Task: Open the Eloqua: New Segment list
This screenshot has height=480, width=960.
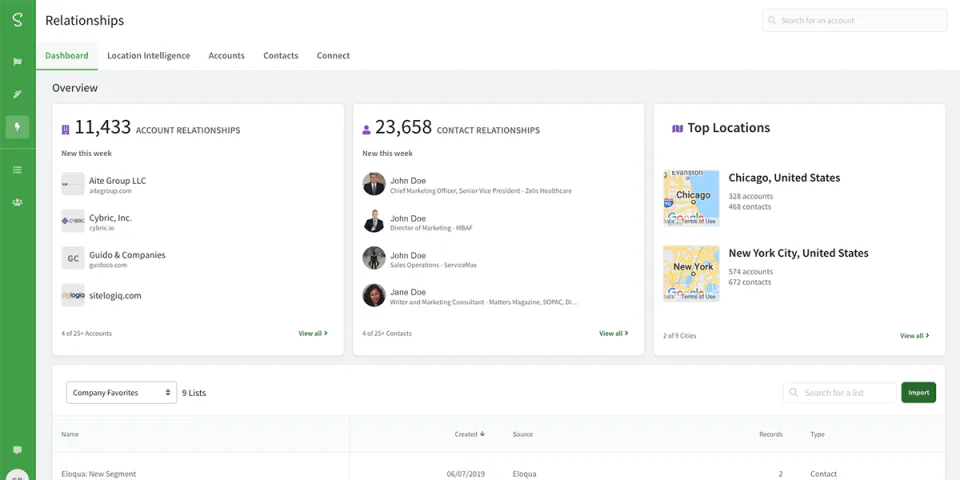Action: tap(99, 474)
